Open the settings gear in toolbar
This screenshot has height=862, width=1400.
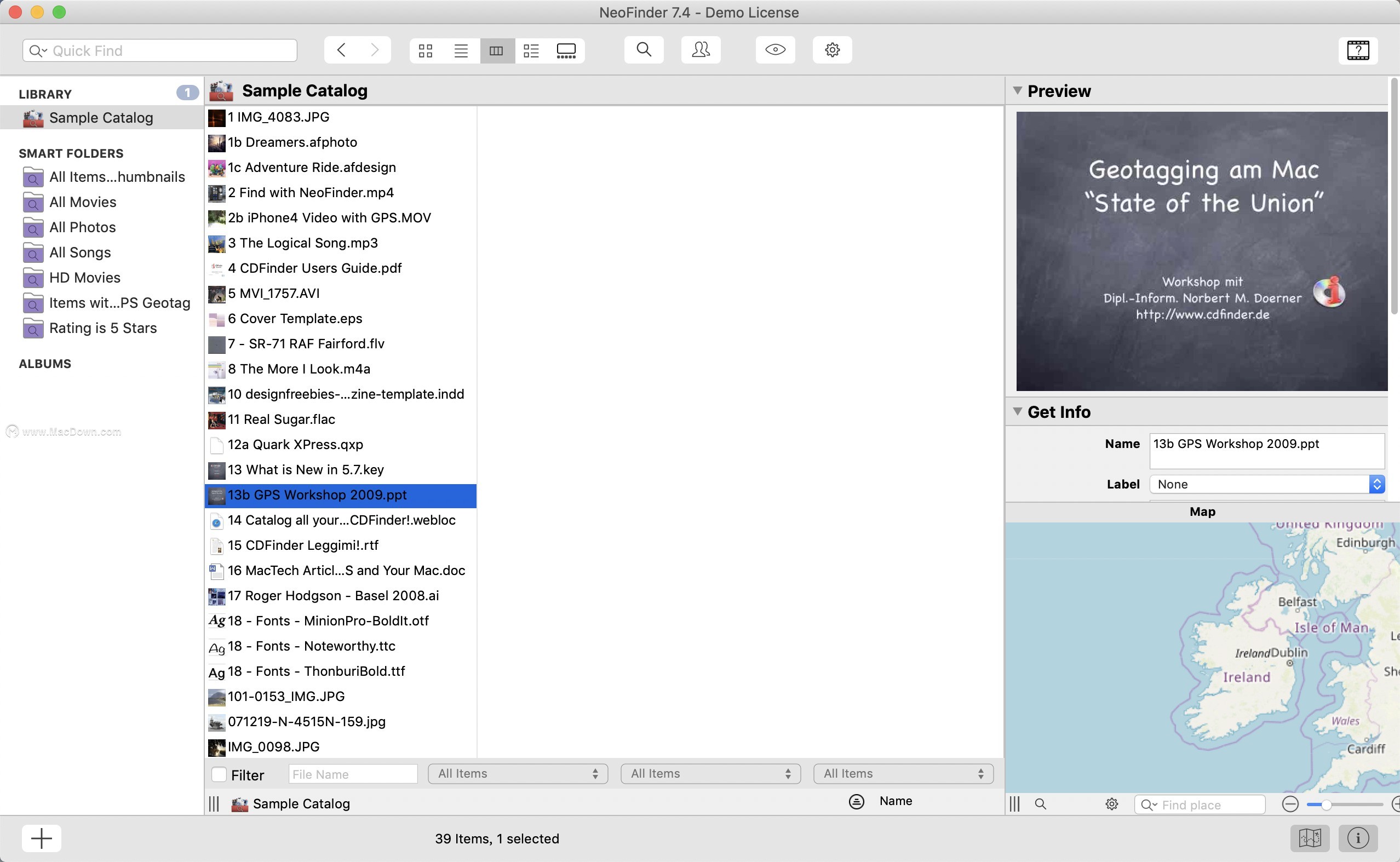[x=831, y=50]
